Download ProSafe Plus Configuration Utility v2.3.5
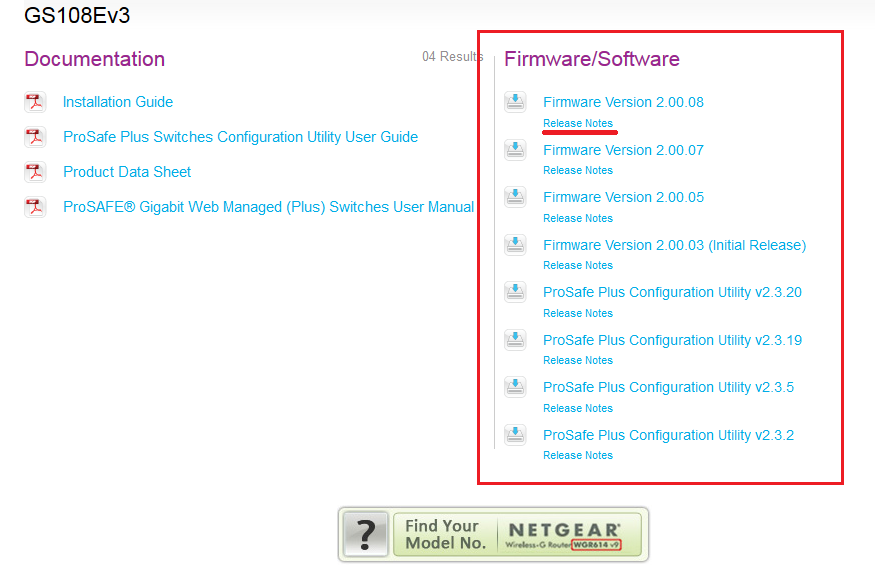 click(x=669, y=387)
